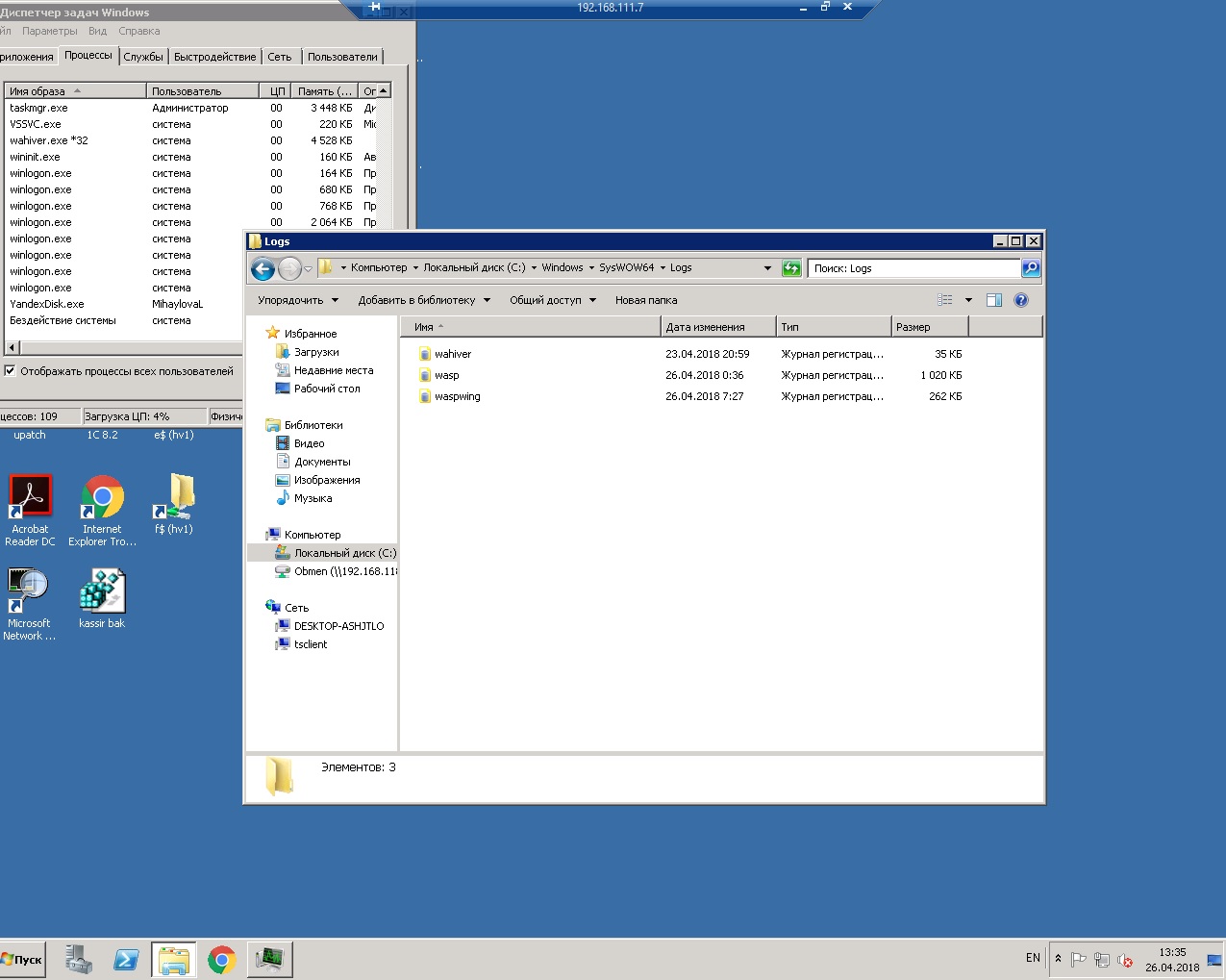Select the waspwing log file
The width and height of the screenshot is (1226, 980).
(457, 396)
